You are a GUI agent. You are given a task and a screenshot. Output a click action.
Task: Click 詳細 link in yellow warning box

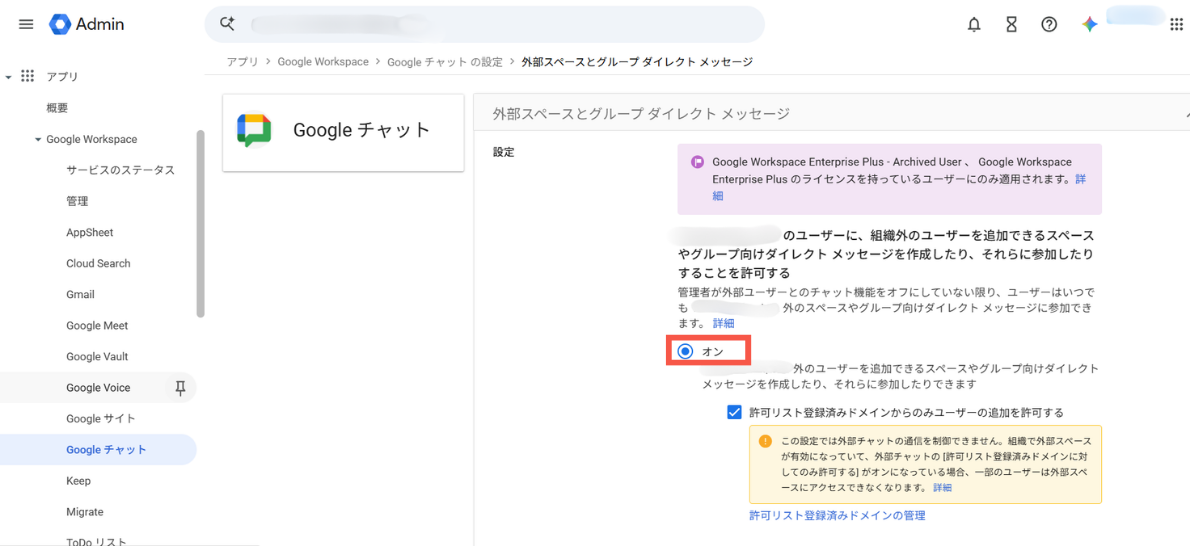[x=943, y=488]
